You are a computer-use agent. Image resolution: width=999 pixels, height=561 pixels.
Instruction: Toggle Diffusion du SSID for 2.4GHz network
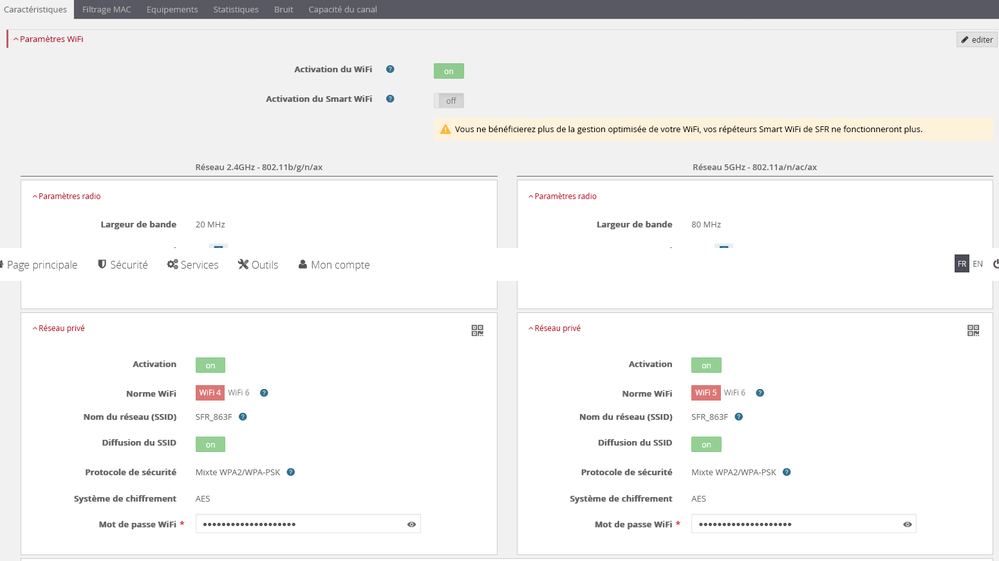(210, 444)
